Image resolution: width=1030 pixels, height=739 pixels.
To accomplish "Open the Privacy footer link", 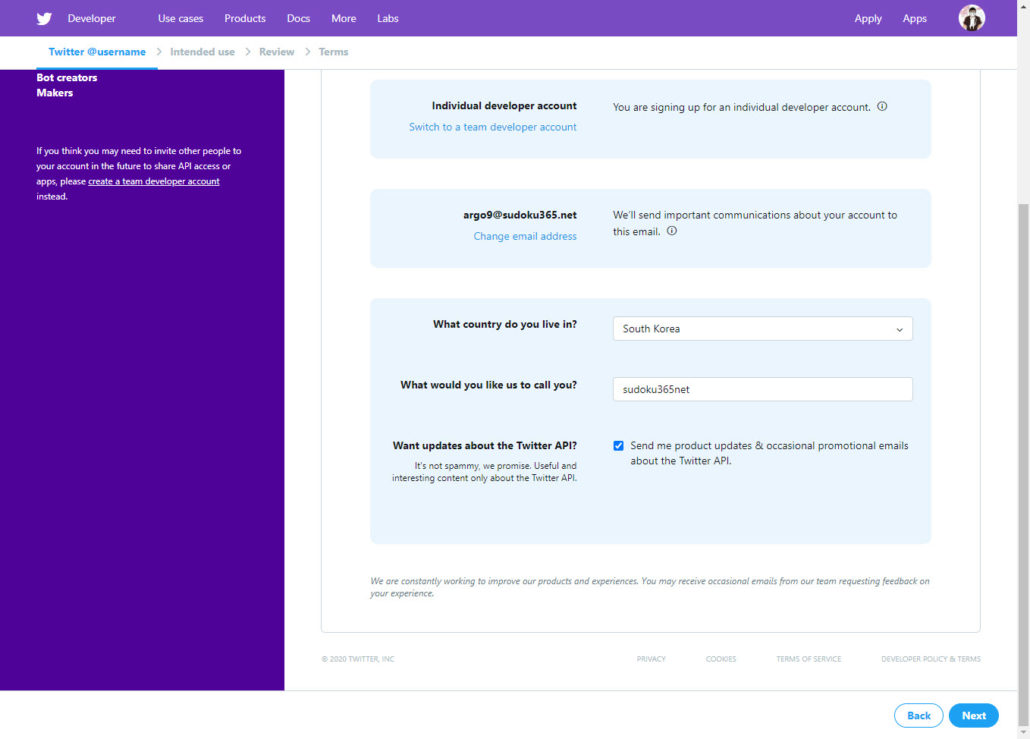I will (651, 659).
